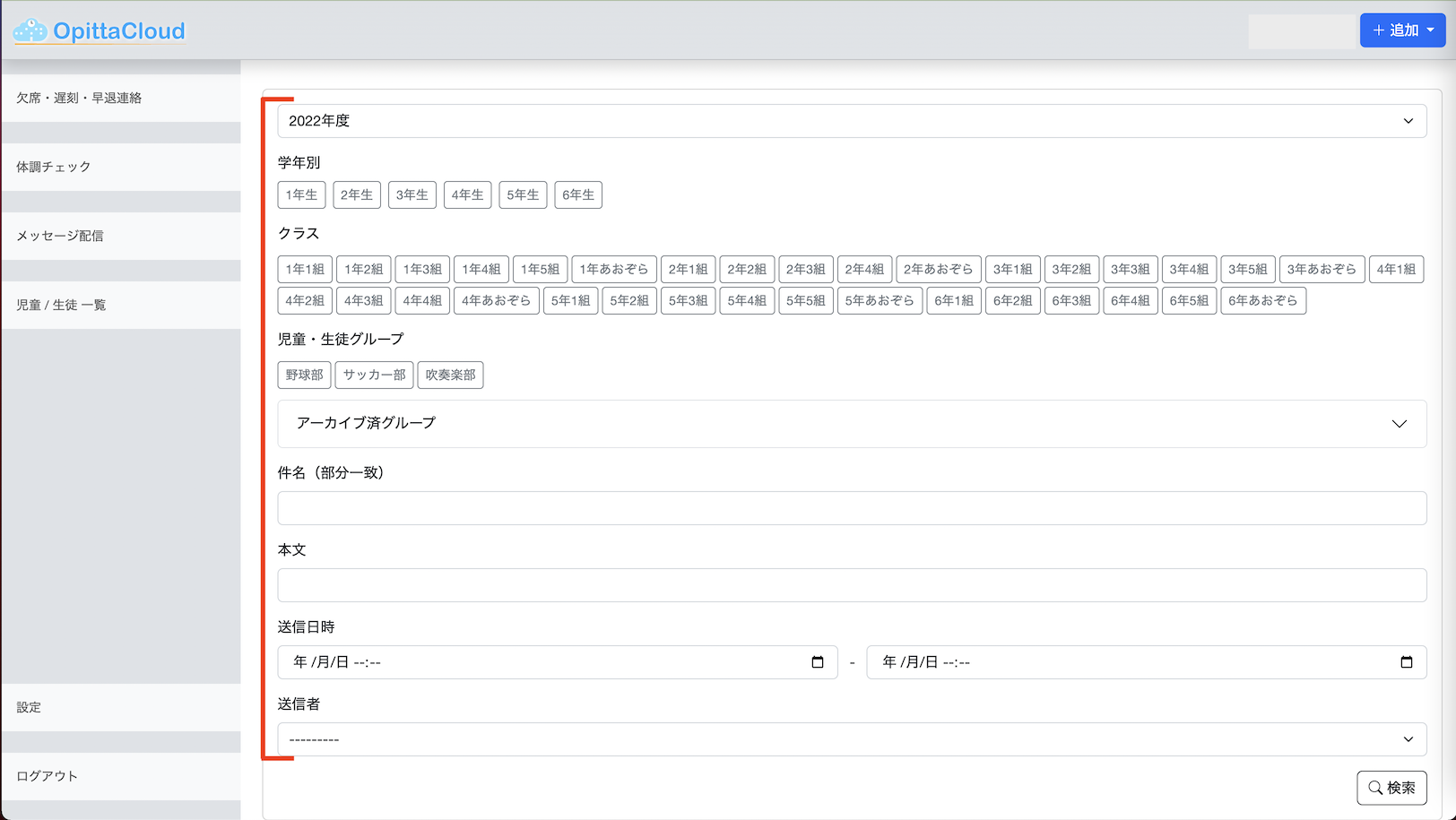
Task: Open 体調チェック in sidebar
Action: (121, 167)
